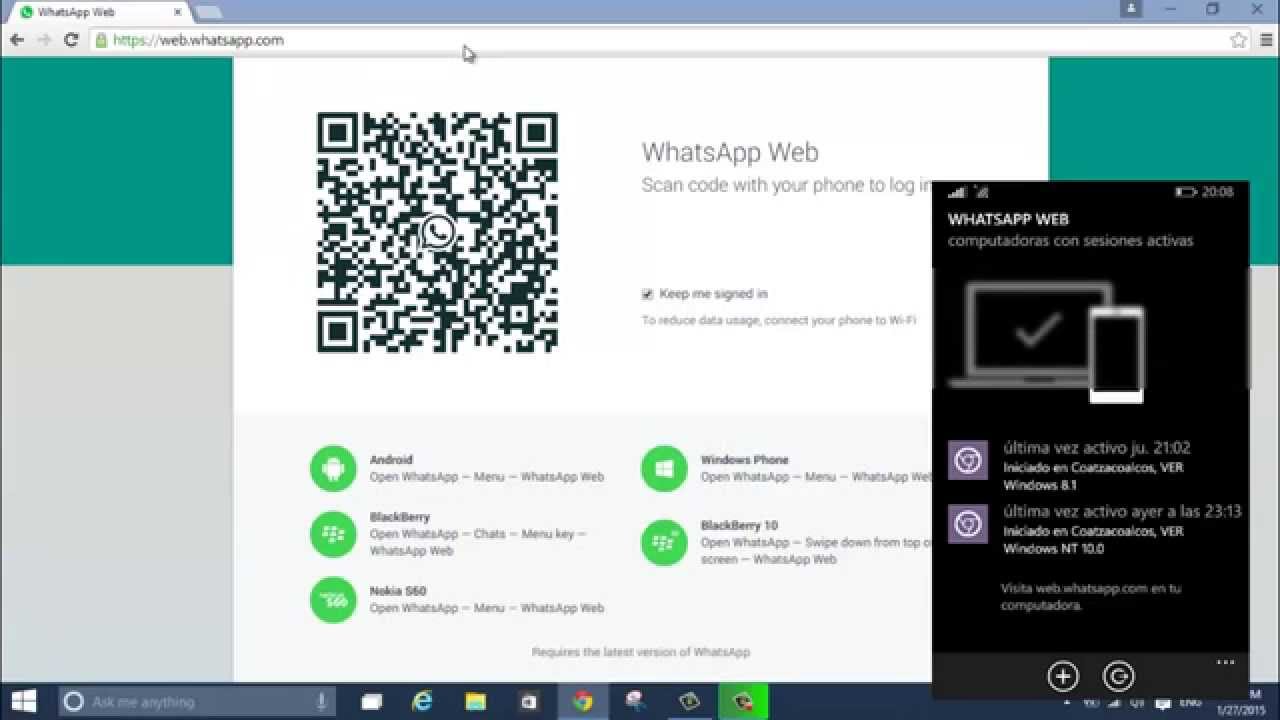The width and height of the screenshot is (1280, 720).
Task: Open the phone app bar ellipsis menu
Action: tap(1226, 663)
